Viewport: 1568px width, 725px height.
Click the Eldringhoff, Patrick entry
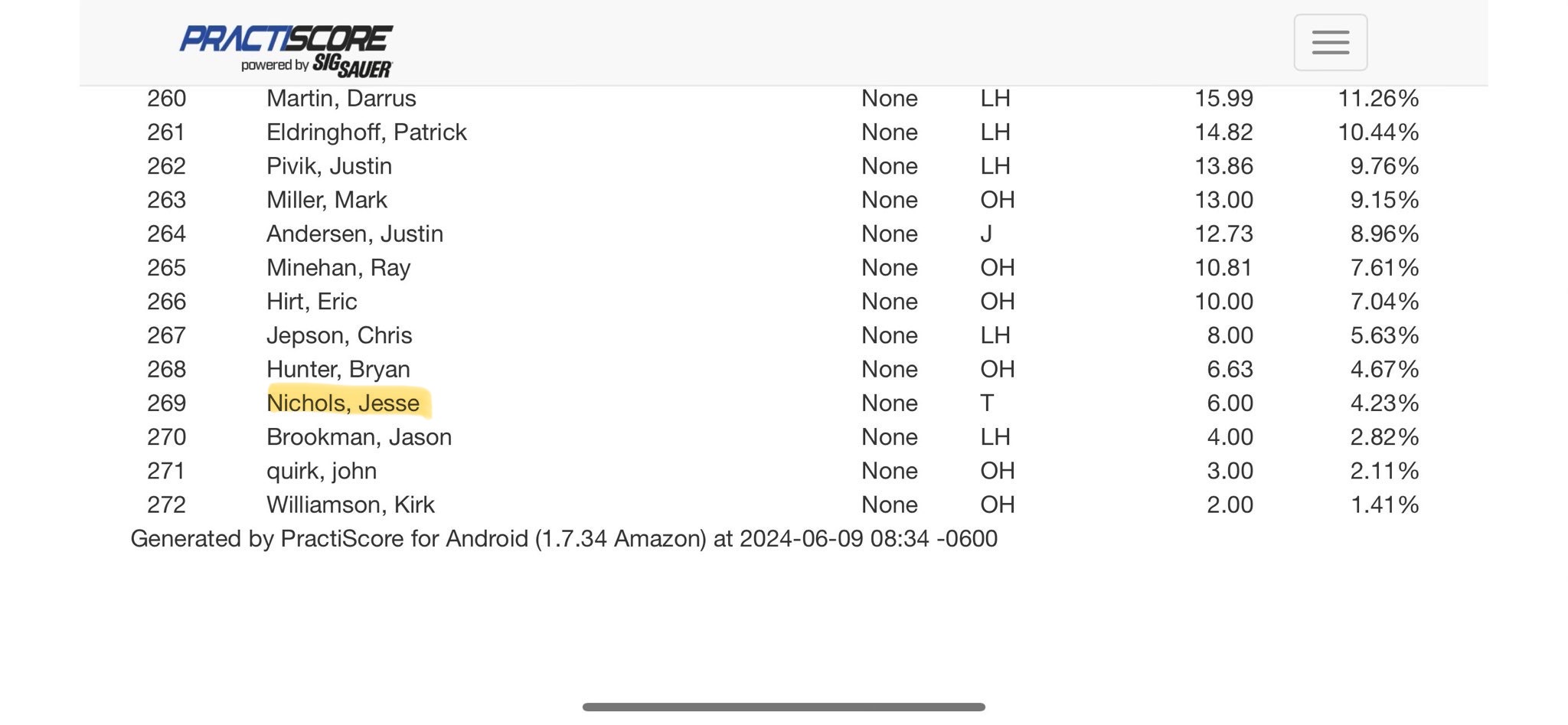pyautogui.click(x=366, y=132)
